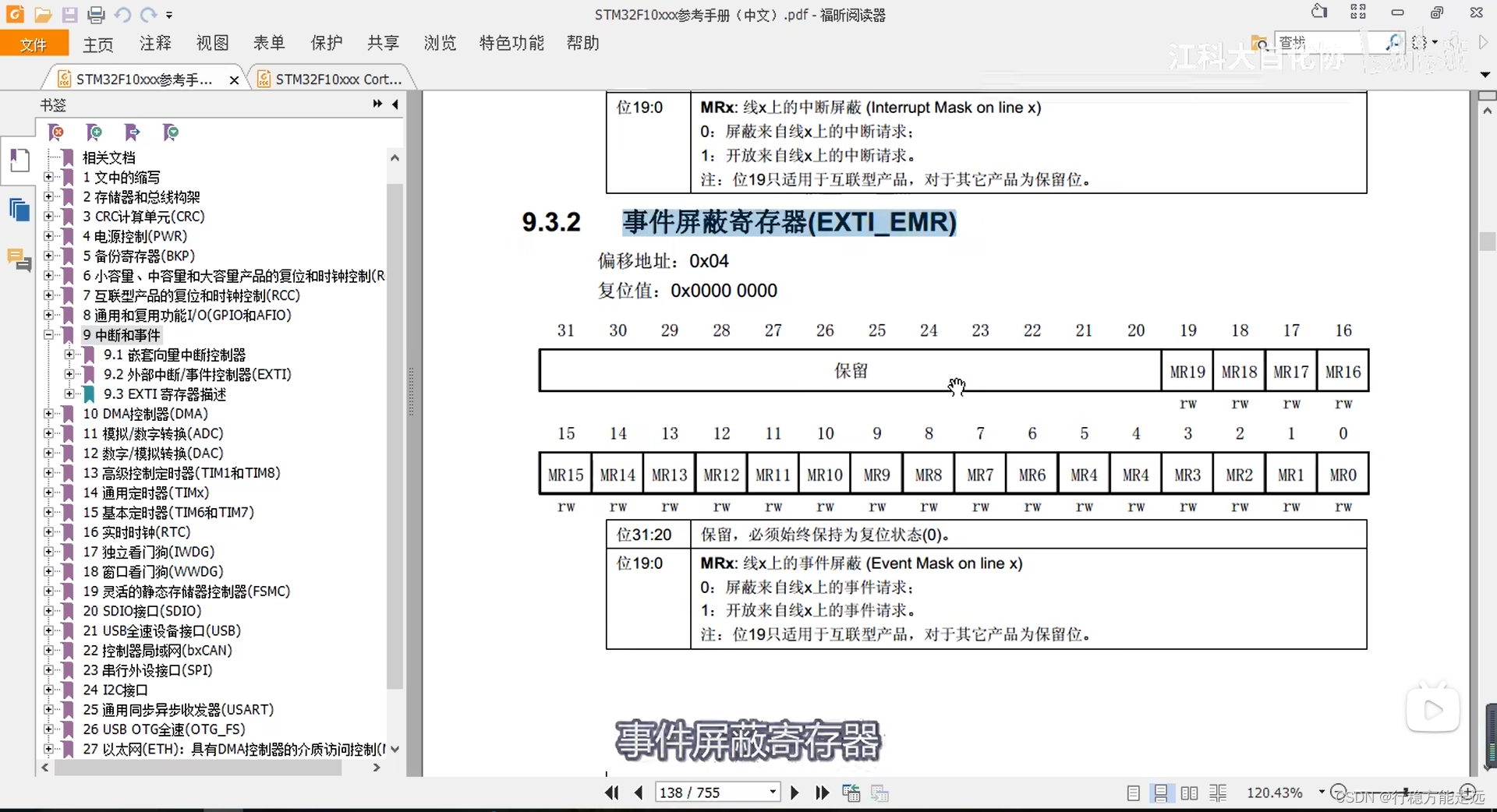Switch to the 视图 ribbon tab
The height and width of the screenshot is (812, 1497).
pyautogui.click(x=212, y=43)
